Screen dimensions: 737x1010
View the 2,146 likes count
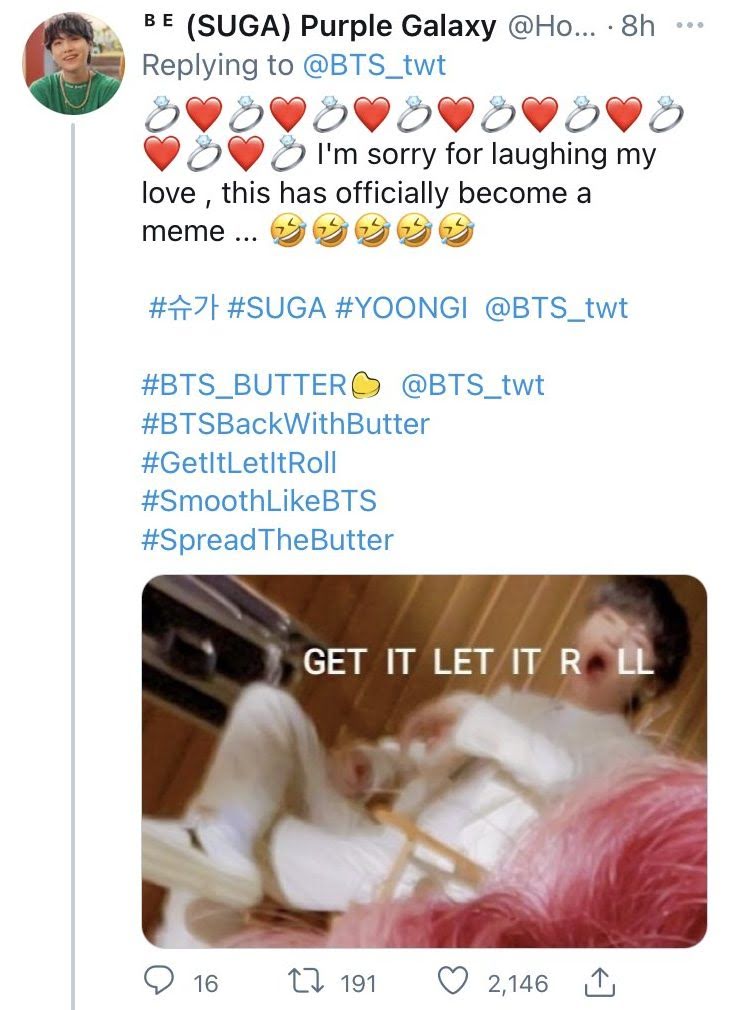coord(517,984)
